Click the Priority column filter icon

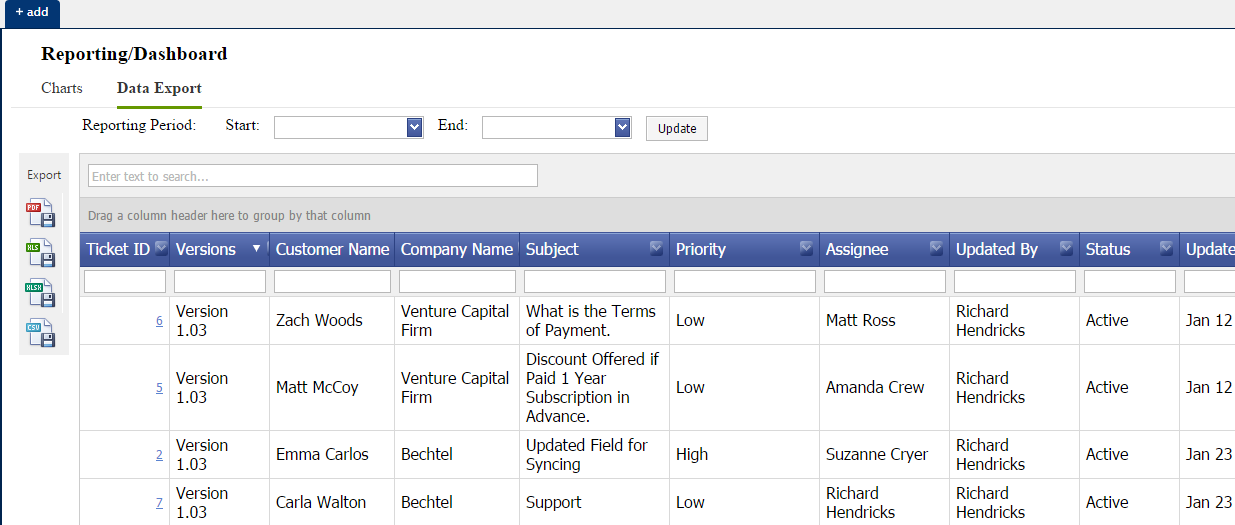pos(806,249)
